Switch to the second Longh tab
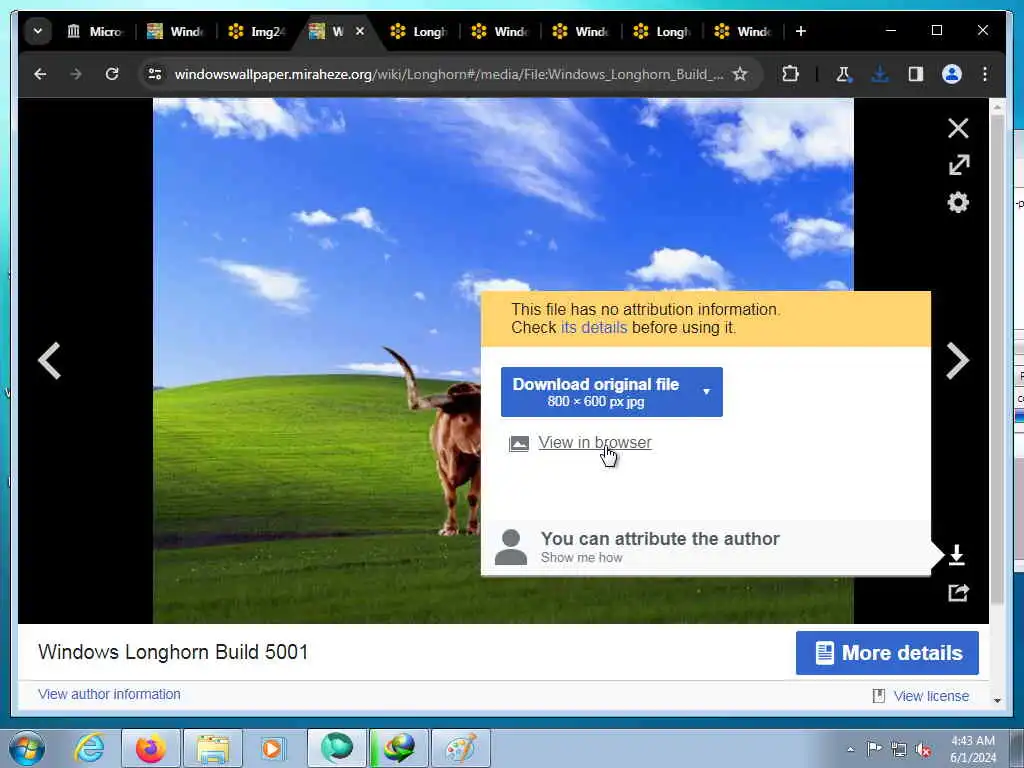1024x768 pixels. (x=662, y=31)
